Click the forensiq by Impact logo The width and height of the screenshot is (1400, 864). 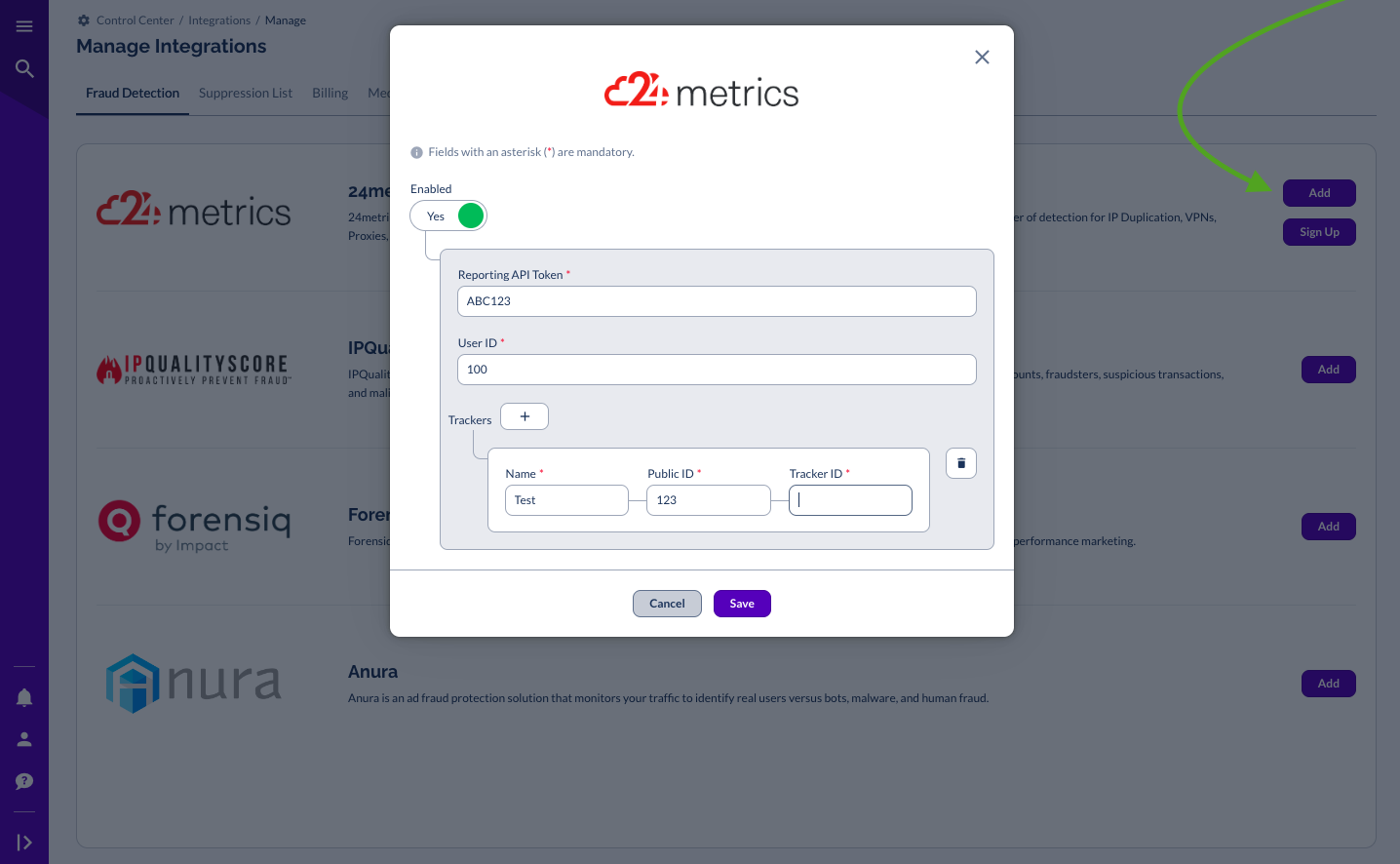(194, 527)
